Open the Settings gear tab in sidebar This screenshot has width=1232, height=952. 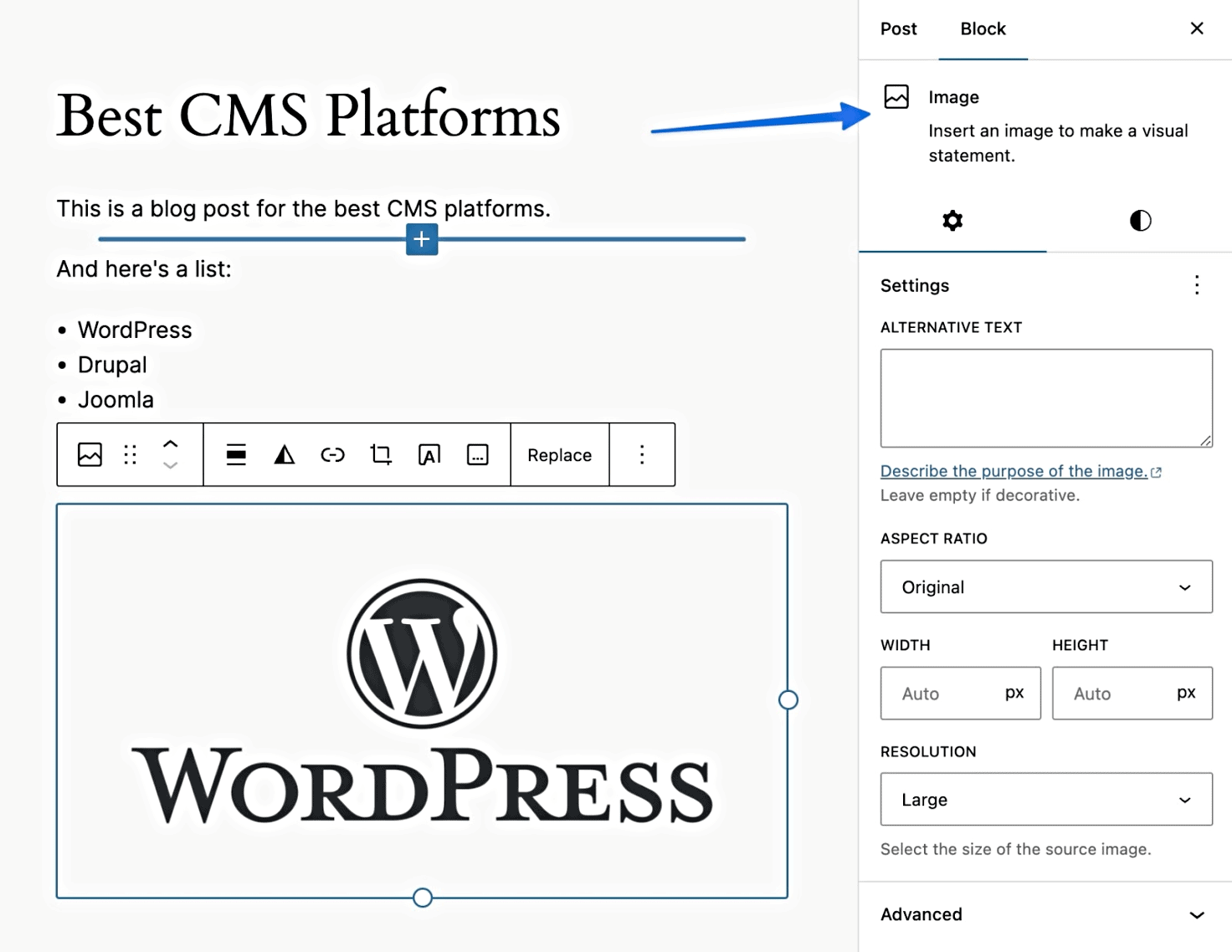click(x=952, y=220)
